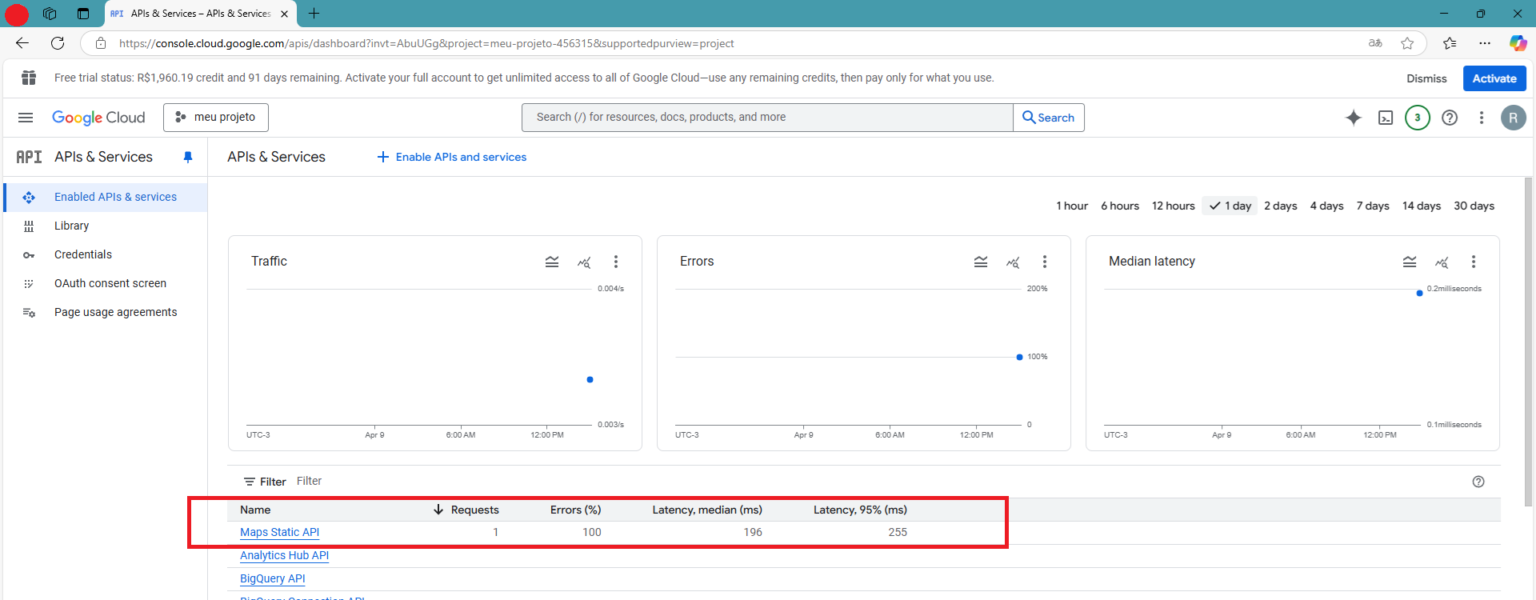The height and width of the screenshot is (600, 1536).
Task: Go to the Credentials sidebar section
Action: (x=83, y=254)
